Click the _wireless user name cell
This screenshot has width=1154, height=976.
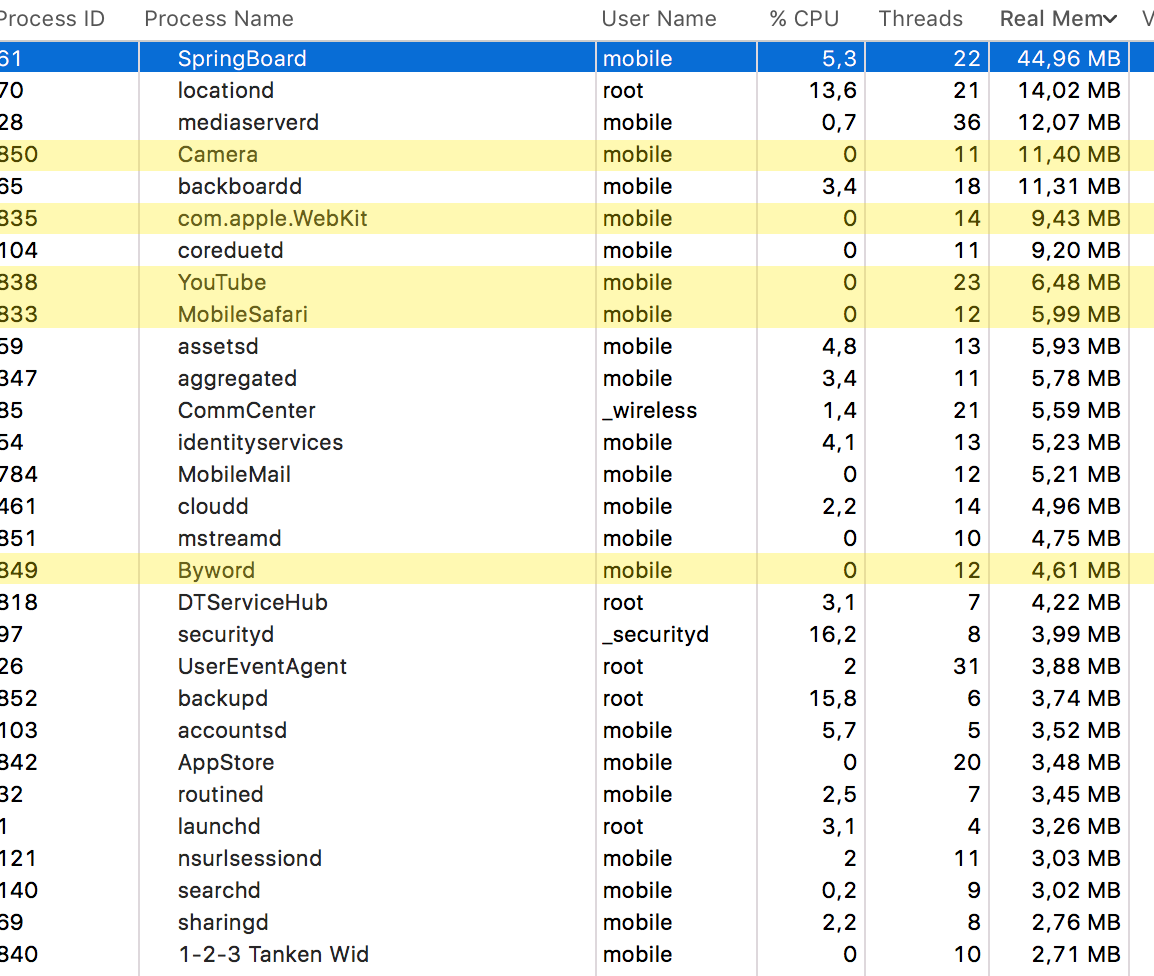coord(650,411)
